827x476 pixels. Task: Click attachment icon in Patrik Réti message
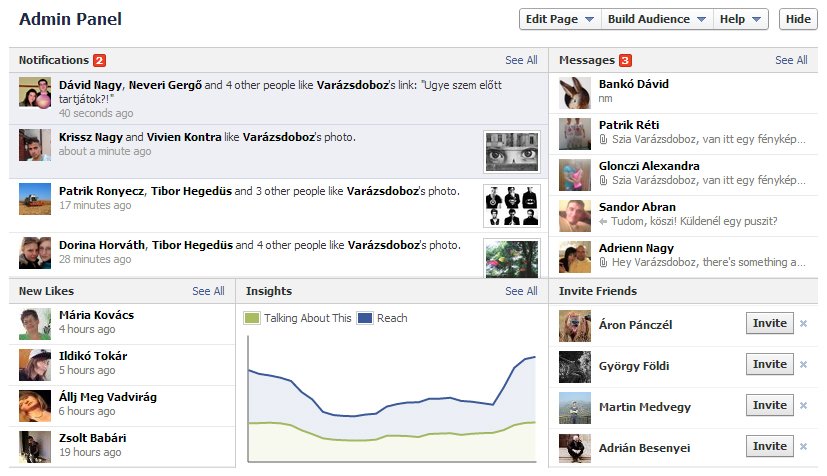[x=603, y=140]
